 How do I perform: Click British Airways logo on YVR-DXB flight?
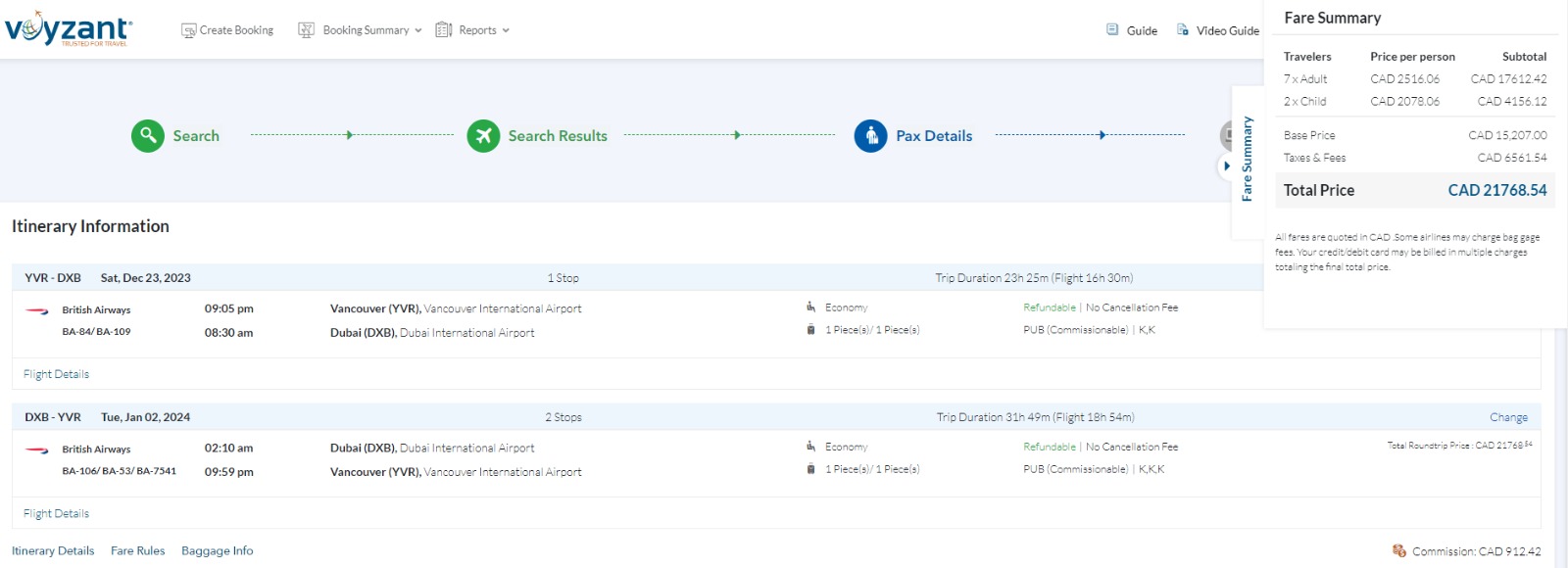point(37,310)
